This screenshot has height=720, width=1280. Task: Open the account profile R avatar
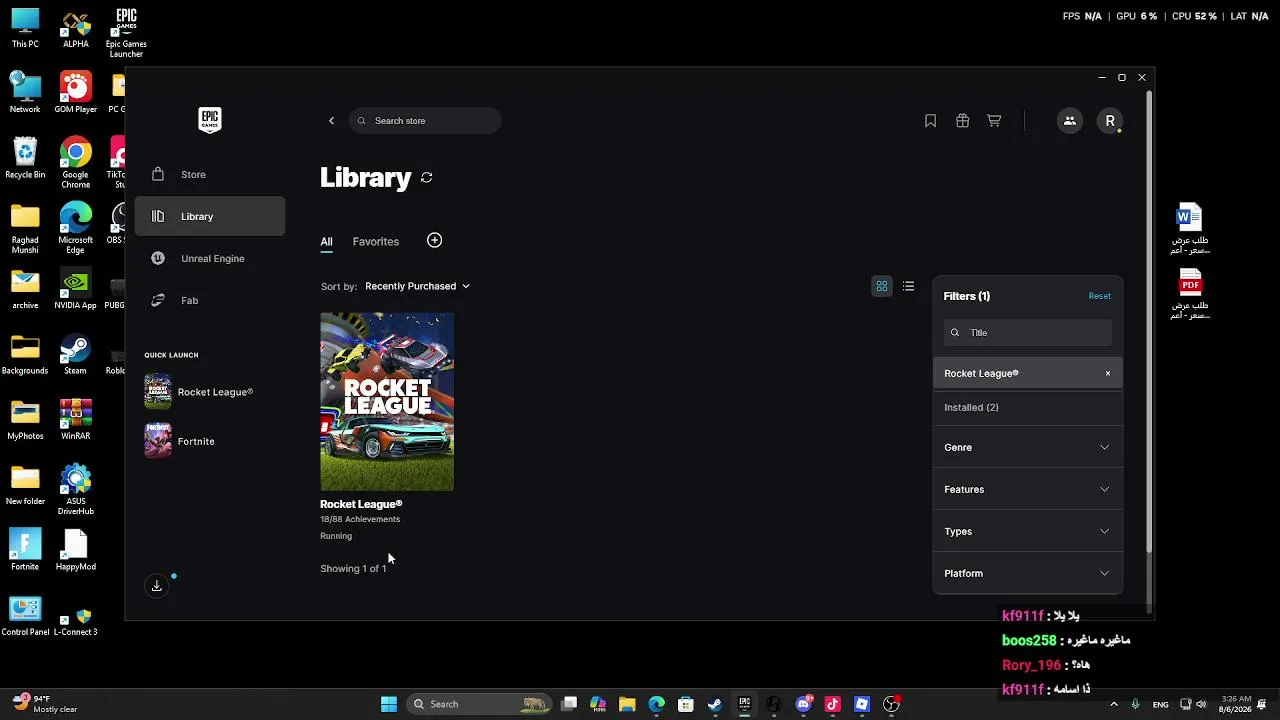point(1110,121)
